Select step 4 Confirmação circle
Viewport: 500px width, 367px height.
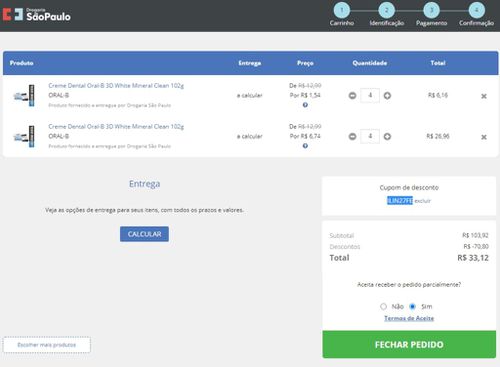click(476, 10)
